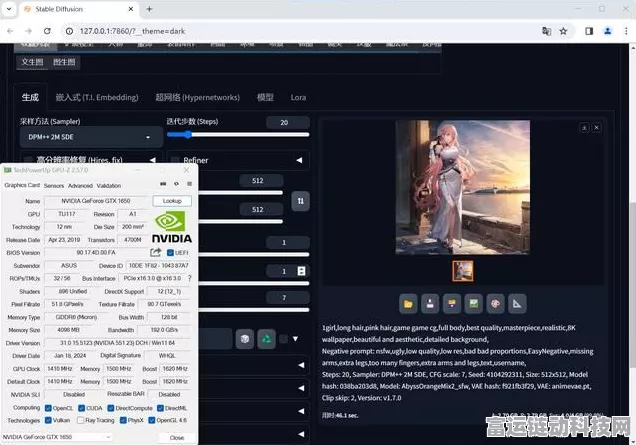Viewport: 636px width, 445px height.
Task: Download the preview image via arrow icon
Action: pyautogui.click(x=584, y=128)
